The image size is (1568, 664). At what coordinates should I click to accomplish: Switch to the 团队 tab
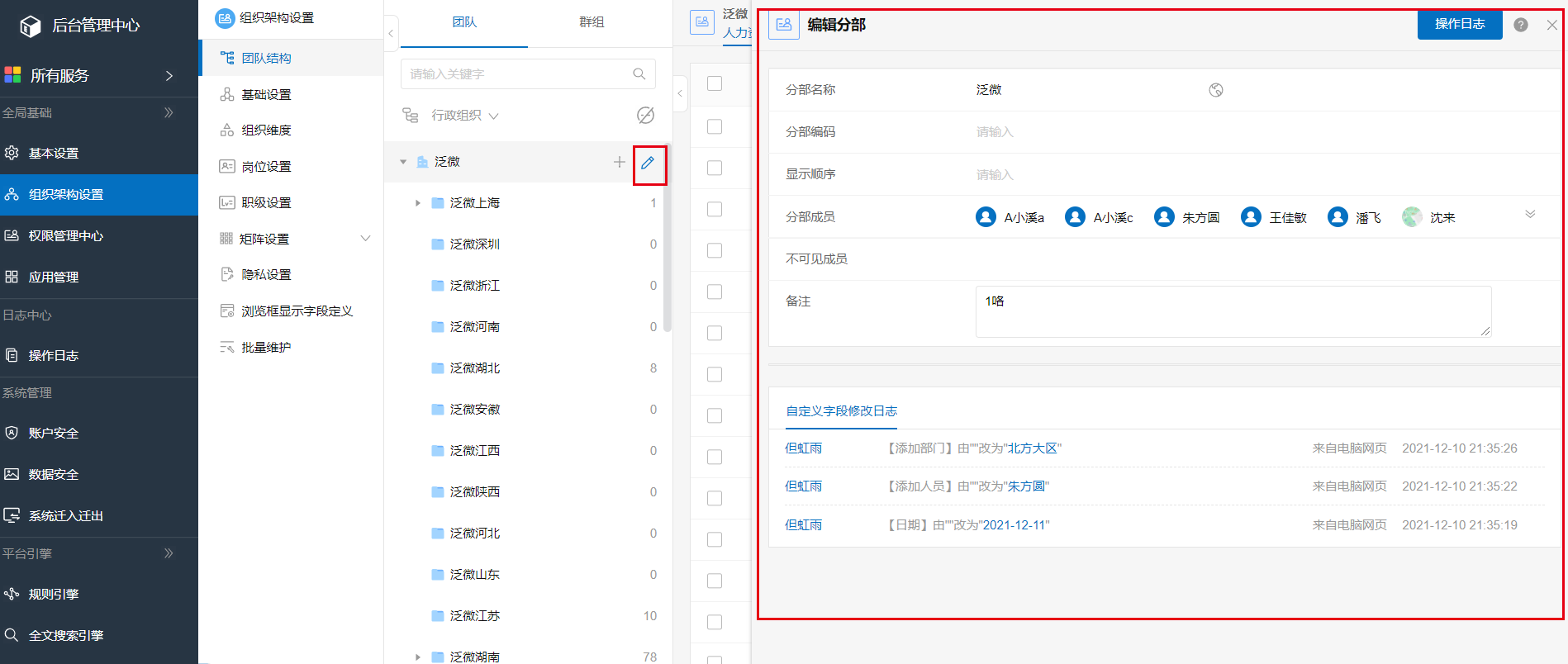coord(464,22)
